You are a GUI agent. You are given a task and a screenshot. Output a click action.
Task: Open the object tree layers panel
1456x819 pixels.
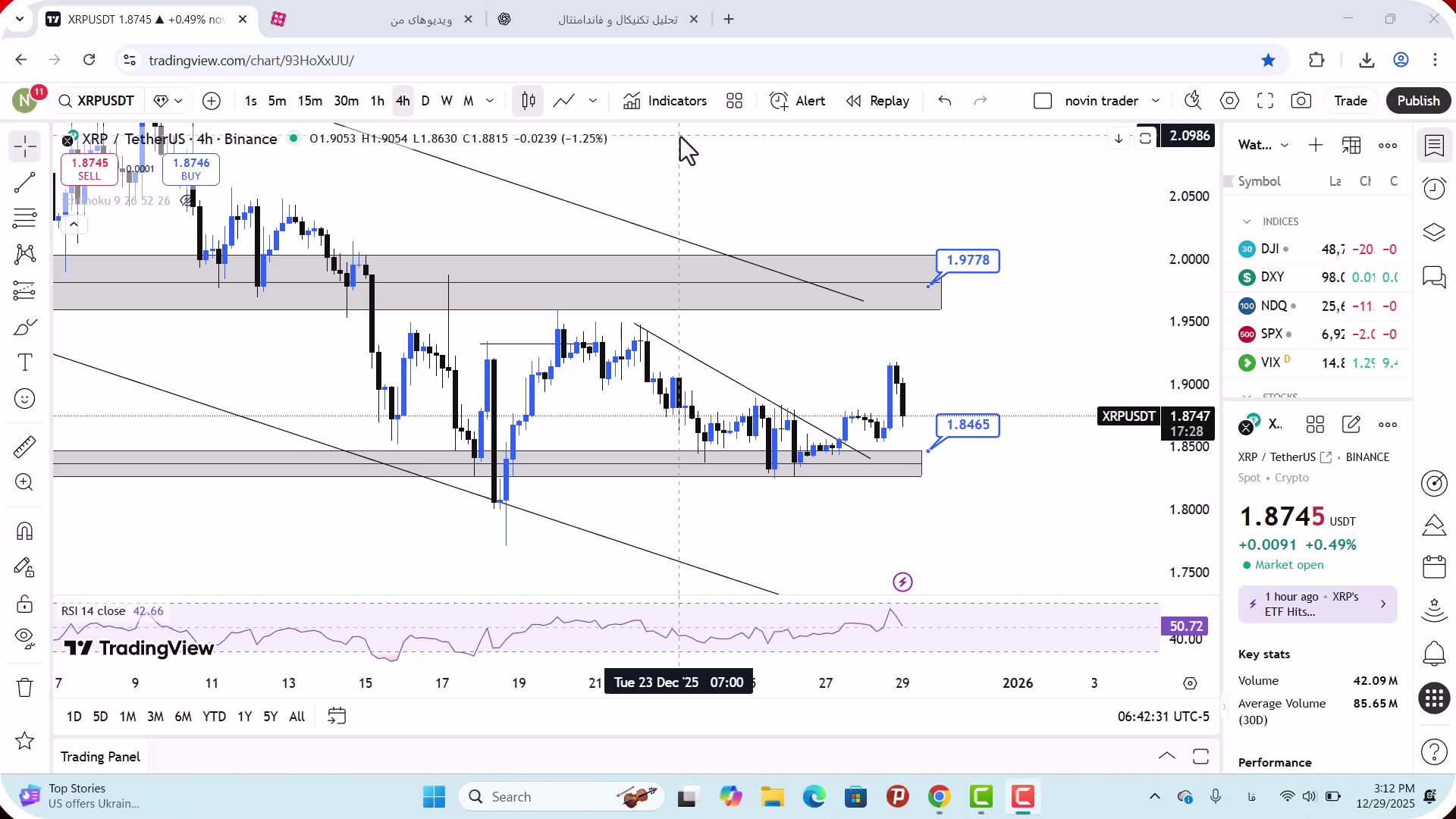tap(1434, 232)
